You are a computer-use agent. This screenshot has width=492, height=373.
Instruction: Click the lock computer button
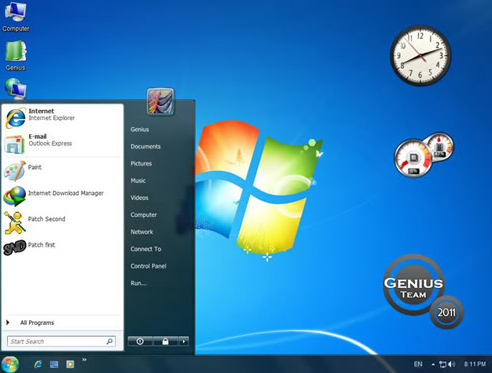point(165,341)
